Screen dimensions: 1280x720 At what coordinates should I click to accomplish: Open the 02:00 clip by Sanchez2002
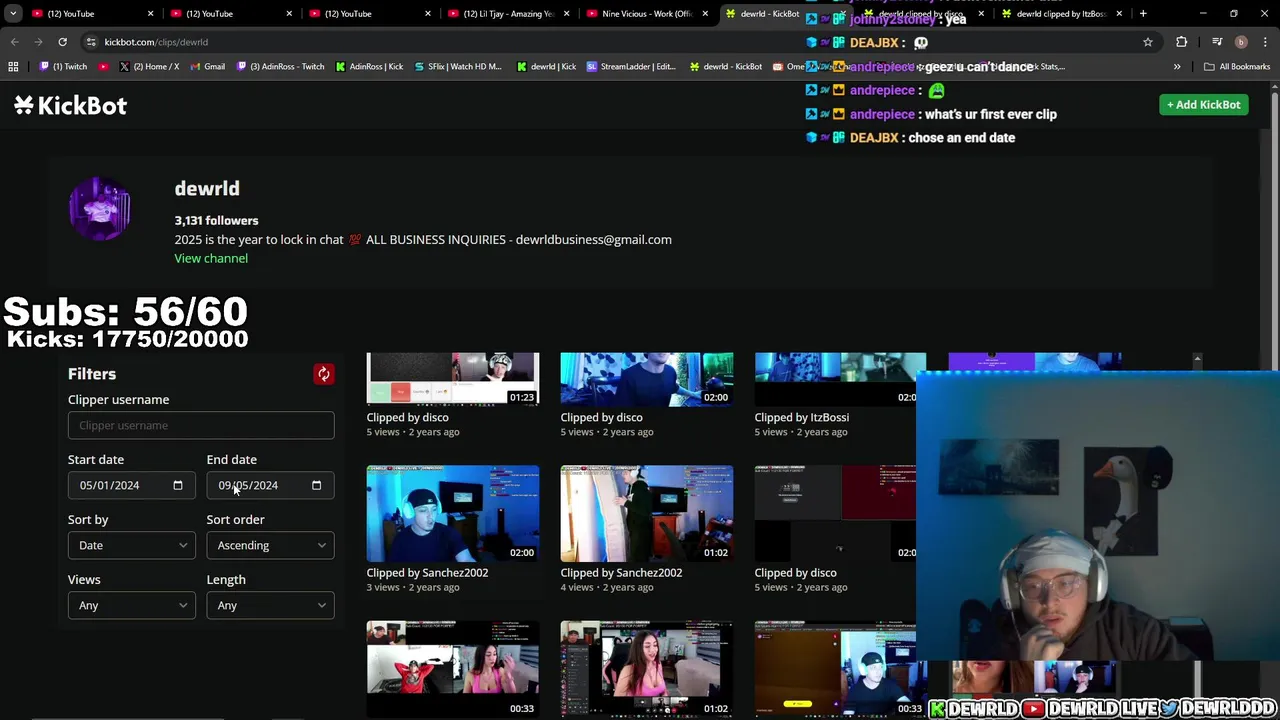(452, 513)
